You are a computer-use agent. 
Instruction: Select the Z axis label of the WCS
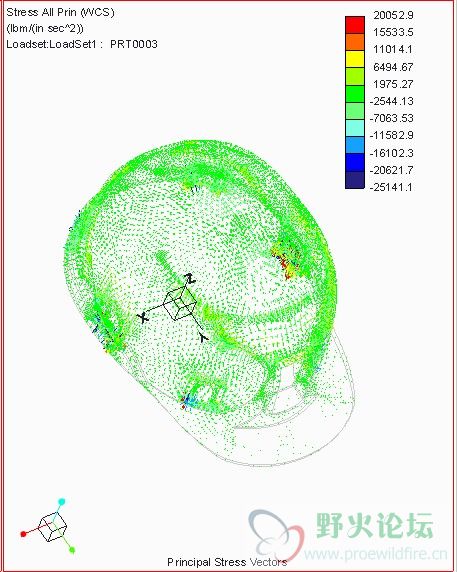pyautogui.click(x=190, y=279)
